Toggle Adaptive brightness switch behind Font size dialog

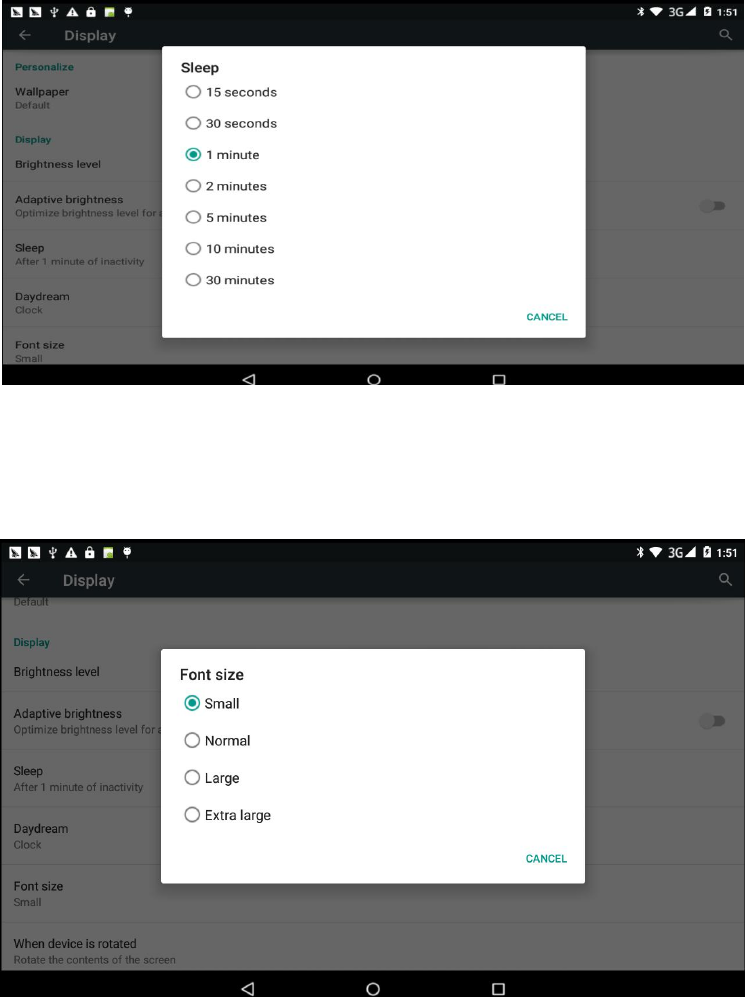pos(712,720)
